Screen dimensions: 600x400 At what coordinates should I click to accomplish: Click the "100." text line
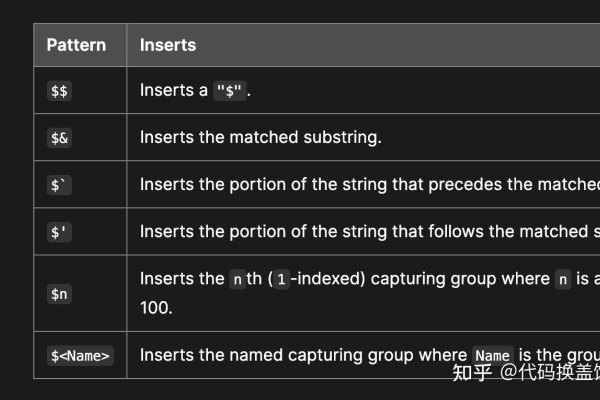point(156,307)
